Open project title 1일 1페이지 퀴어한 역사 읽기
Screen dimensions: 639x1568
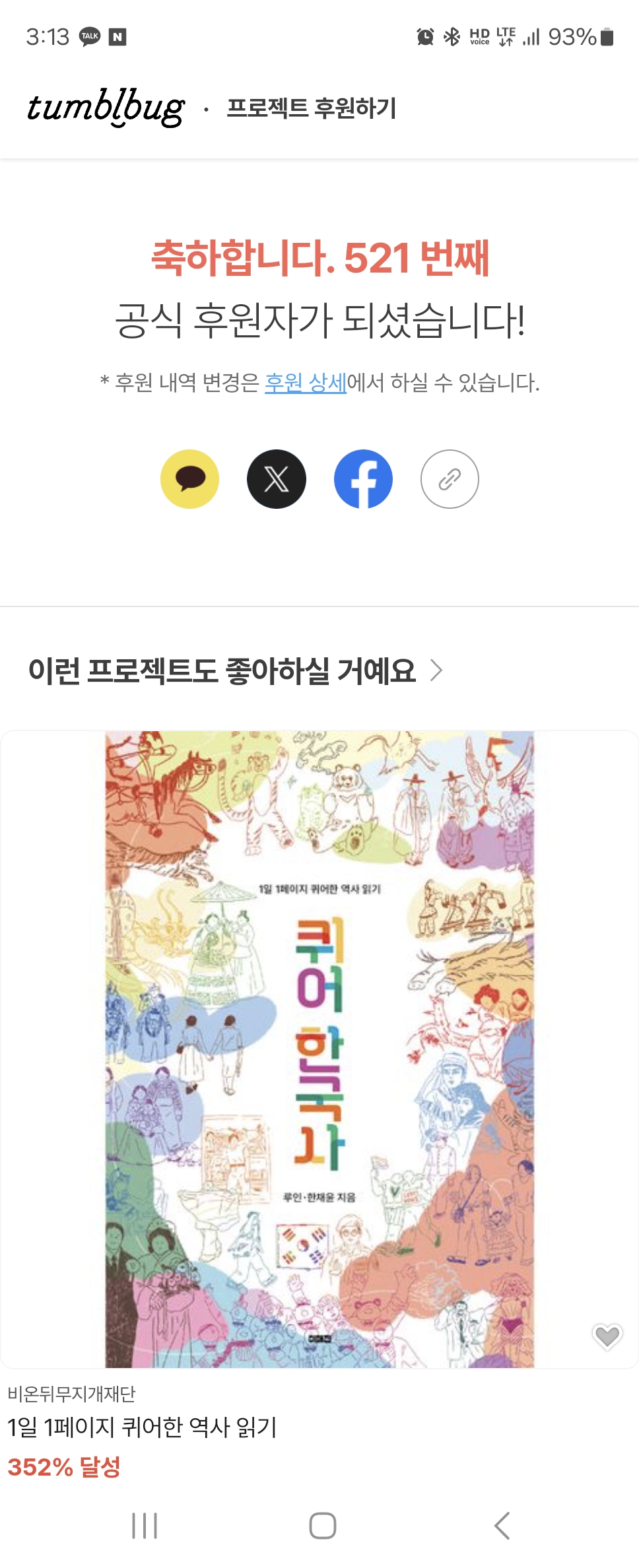point(142,1427)
